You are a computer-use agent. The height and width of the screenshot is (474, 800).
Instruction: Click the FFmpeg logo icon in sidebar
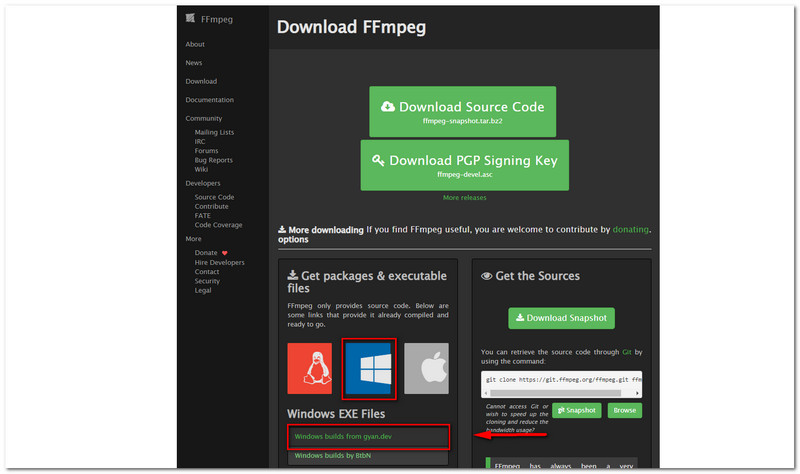pos(190,19)
